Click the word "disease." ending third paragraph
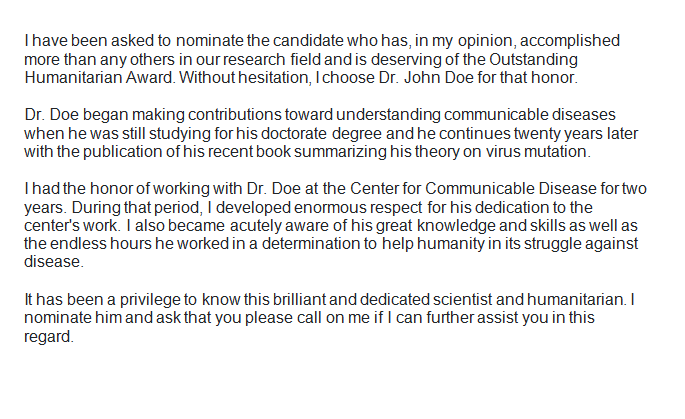 (x=54, y=262)
